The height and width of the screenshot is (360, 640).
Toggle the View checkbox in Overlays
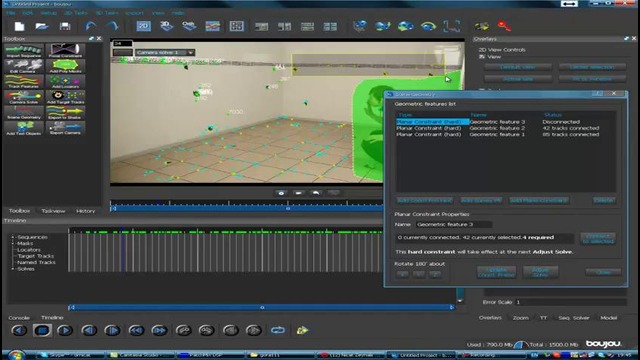click(482, 57)
